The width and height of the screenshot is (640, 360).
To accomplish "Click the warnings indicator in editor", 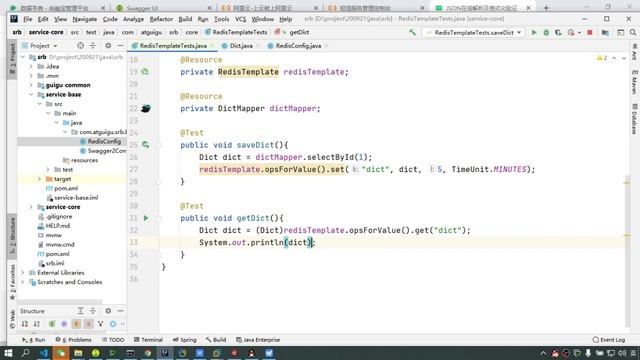I will (602, 58).
